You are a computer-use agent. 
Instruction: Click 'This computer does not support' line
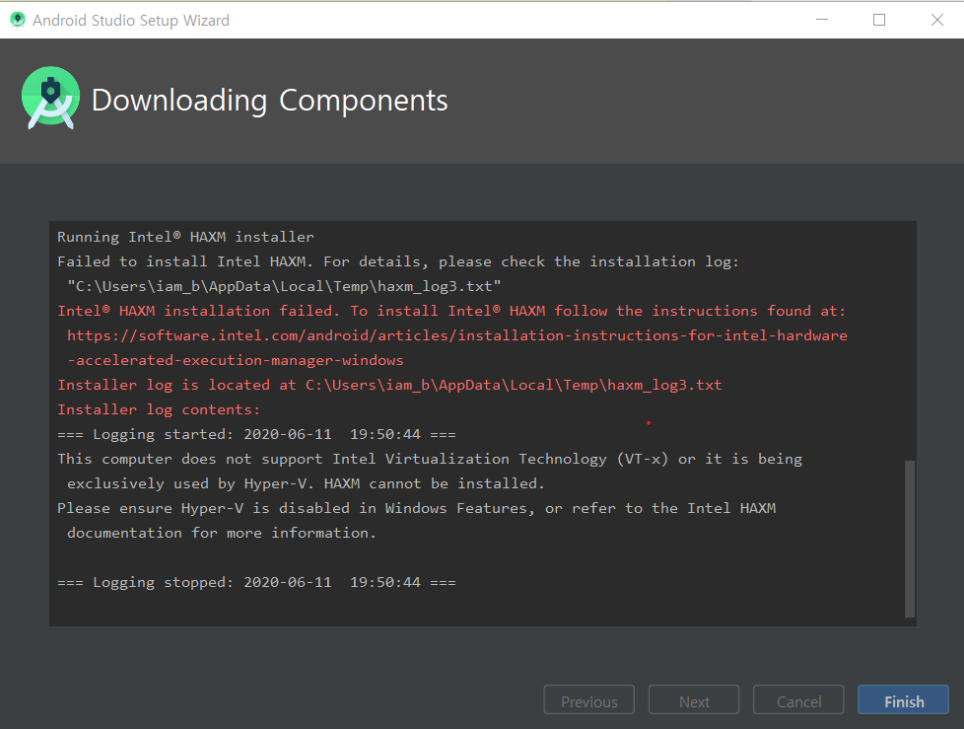coord(430,459)
